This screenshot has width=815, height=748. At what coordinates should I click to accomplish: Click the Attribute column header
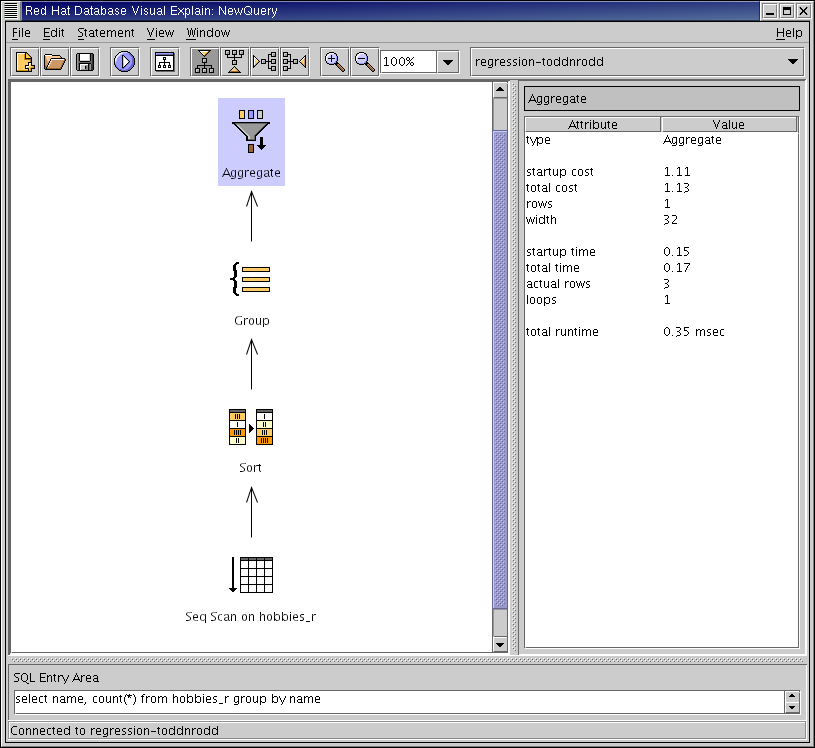click(592, 125)
